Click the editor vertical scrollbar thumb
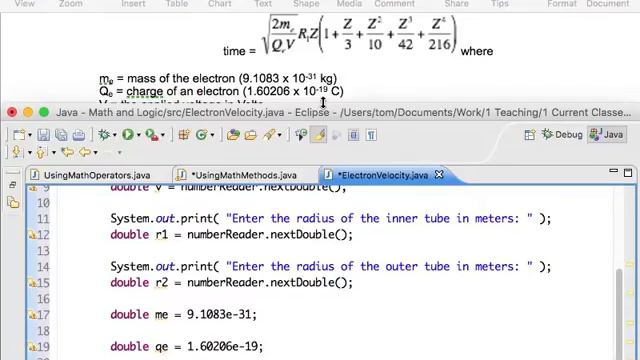Image resolution: width=640 pixels, height=360 pixels. (619, 314)
